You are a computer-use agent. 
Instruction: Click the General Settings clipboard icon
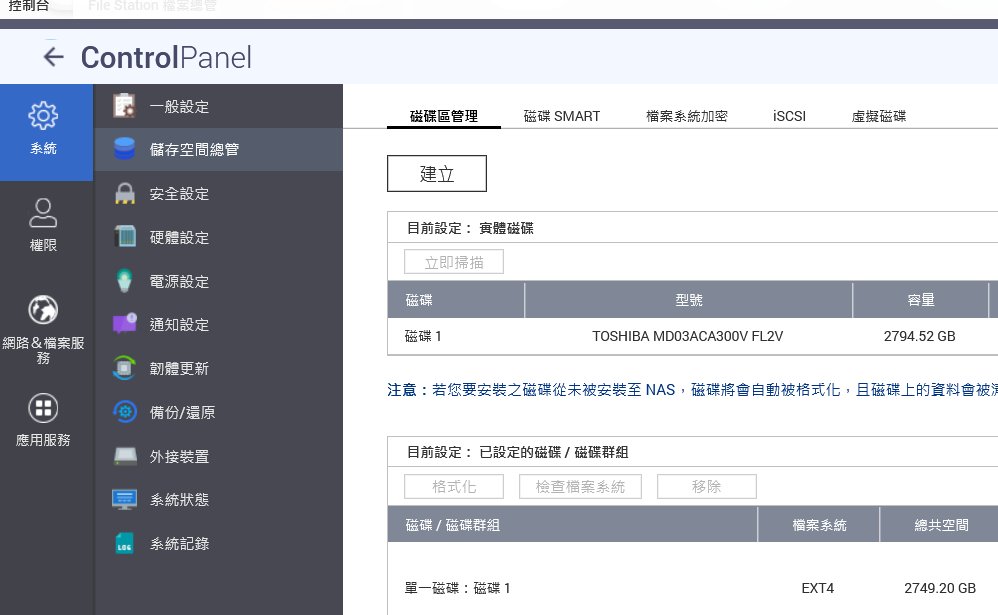(x=125, y=106)
